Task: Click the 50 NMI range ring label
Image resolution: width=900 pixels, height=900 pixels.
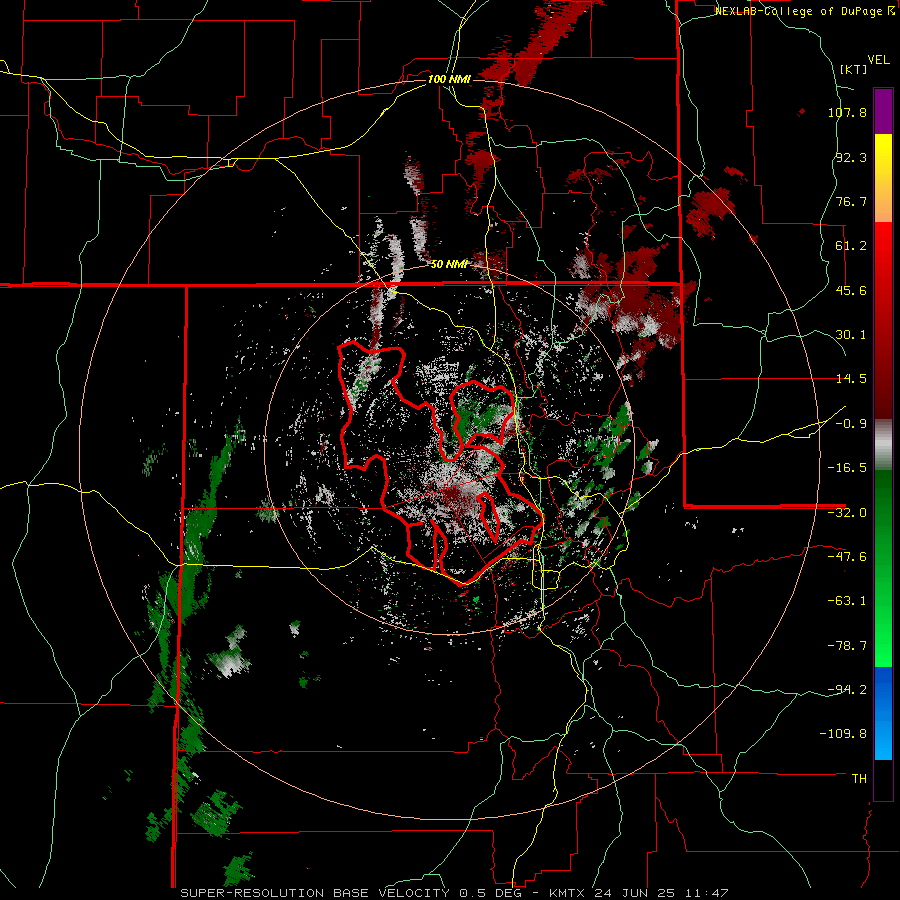Action: (x=449, y=265)
